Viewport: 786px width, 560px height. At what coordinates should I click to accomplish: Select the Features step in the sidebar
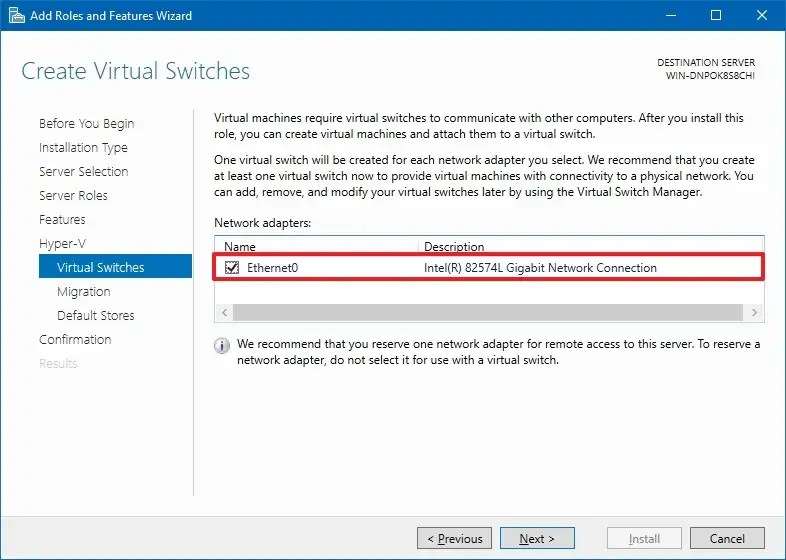pyautogui.click(x=62, y=220)
